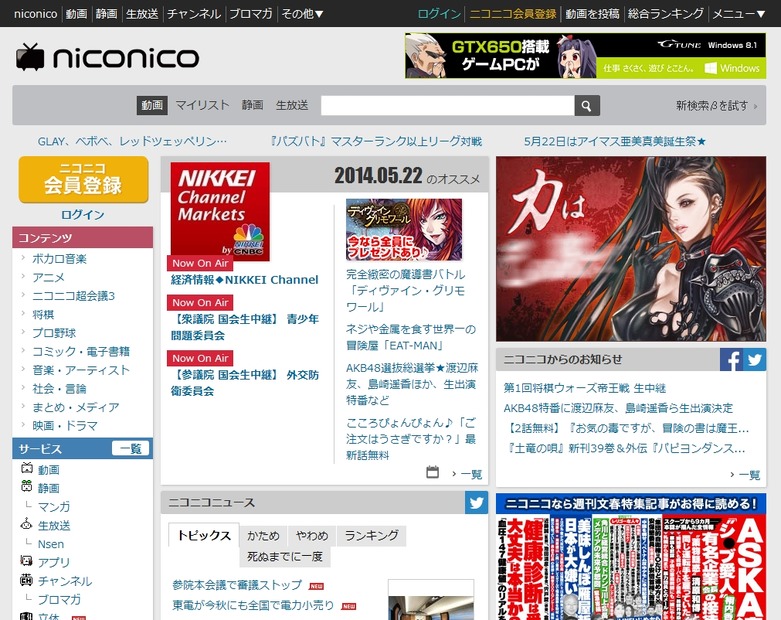
Task: Open the NIKKEI Channel Markets thumbnail
Action: coord(220,211)
